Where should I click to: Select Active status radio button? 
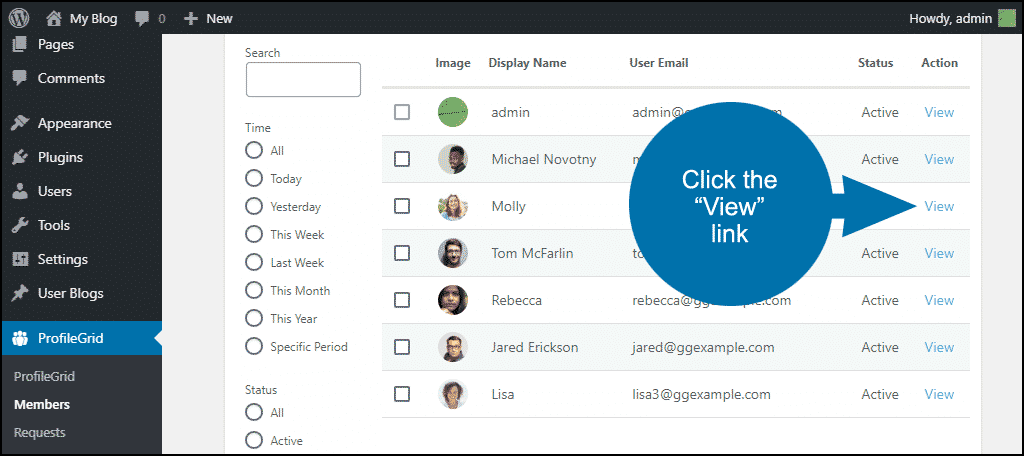click(253, 440)
